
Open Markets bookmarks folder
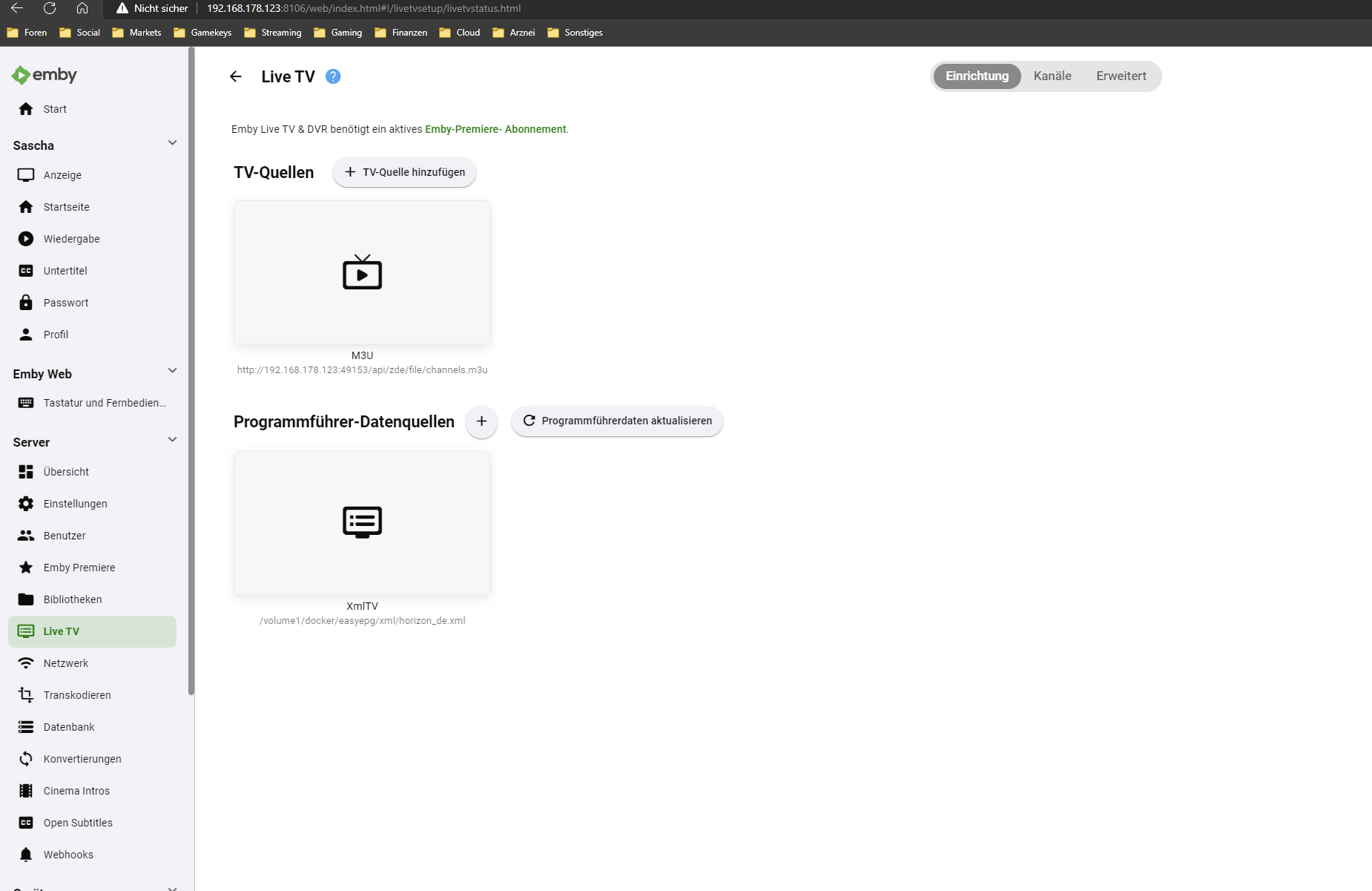pos(136,33)
